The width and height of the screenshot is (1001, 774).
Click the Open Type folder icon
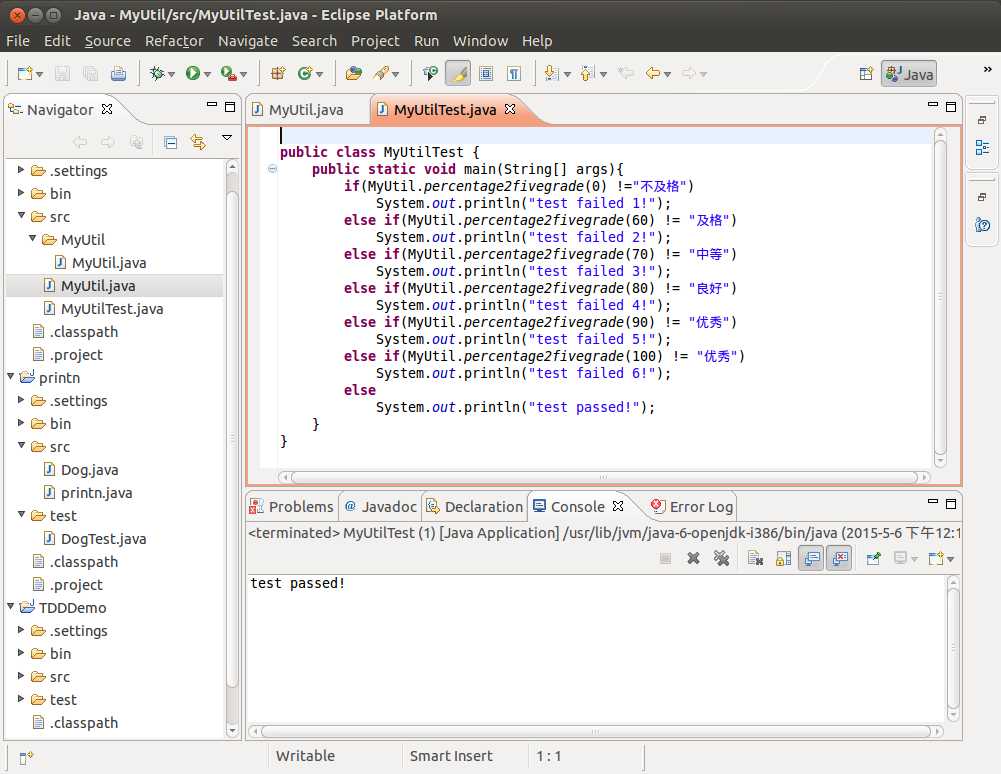[x=354, y=73]
